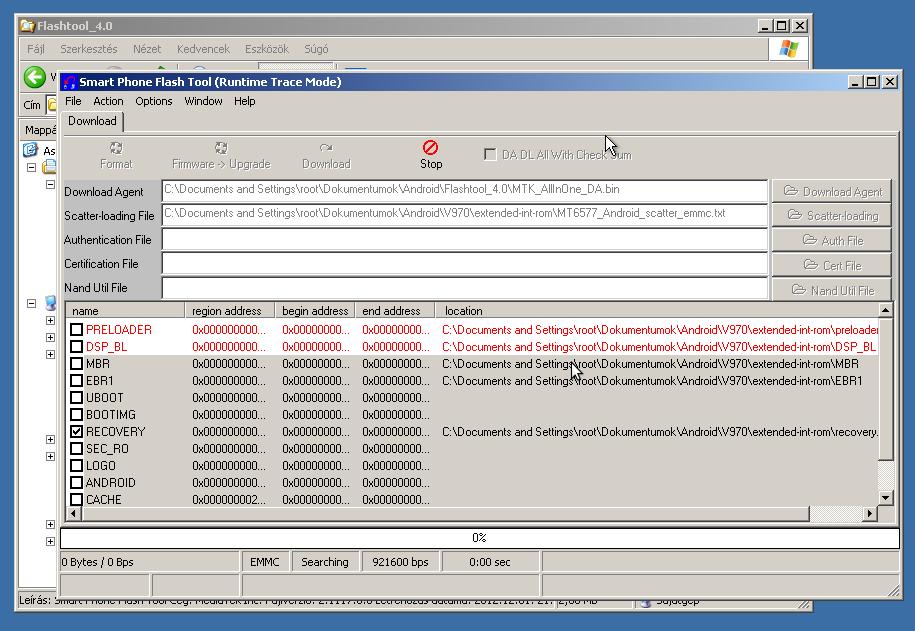Check the CACHE partition checkbox
Screen dimensions: 915x631
tap(76, 500)
